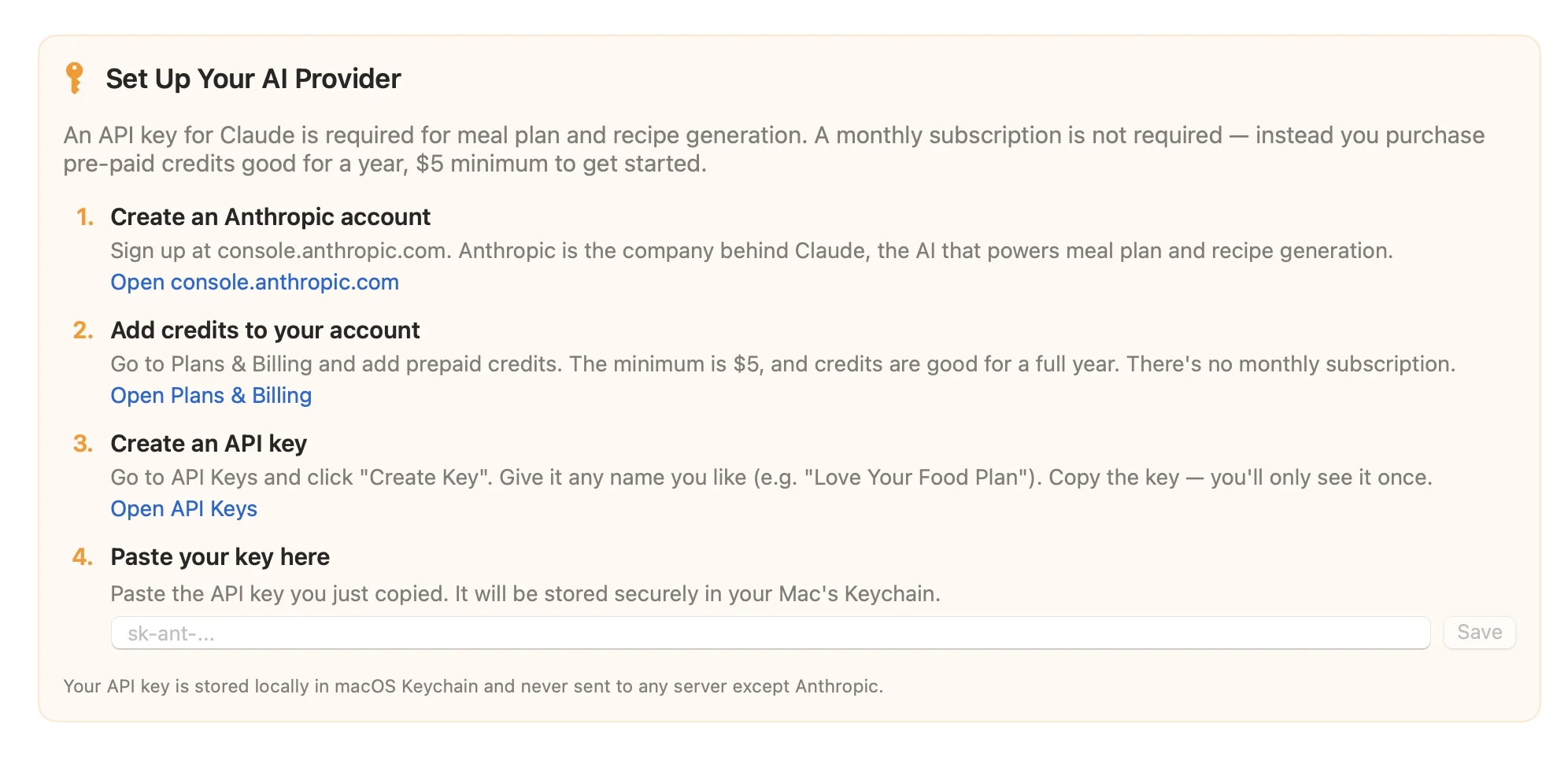This screenshot has height=757, width=1568.
Task: Open API Keys link
Action: pos(183,508)
